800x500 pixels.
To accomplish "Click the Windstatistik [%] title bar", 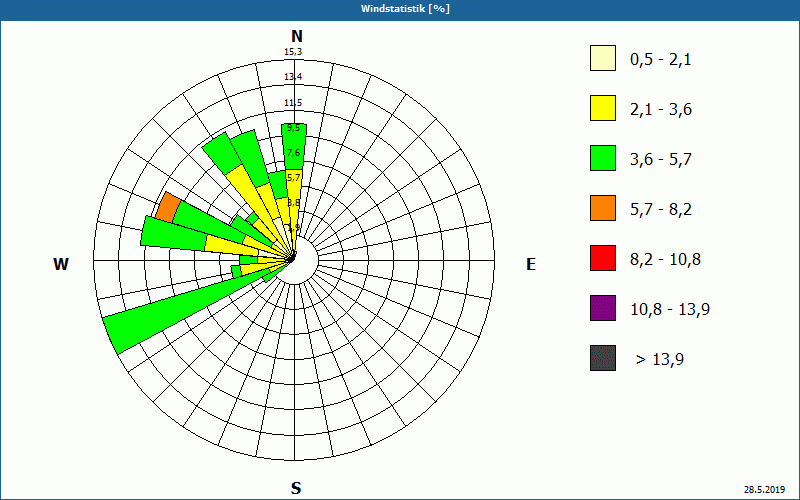I will [x=400, y=9].
